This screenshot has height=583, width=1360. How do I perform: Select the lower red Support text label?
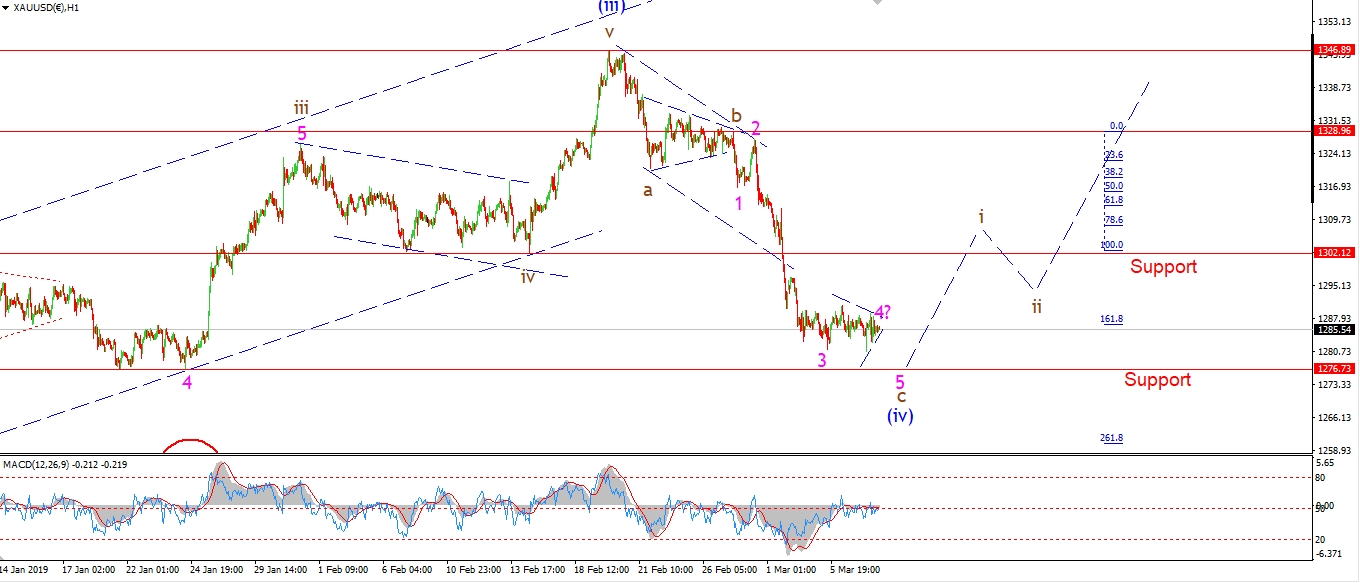click(x=1157, y=380)
